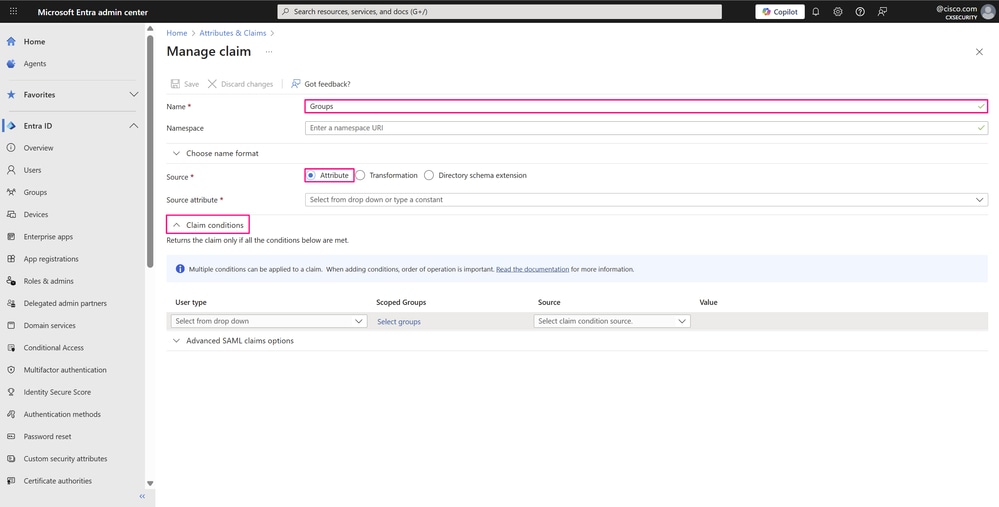Expand the Favorites chevron in sidebar
Screen dimensions: 999x507
point(134,94)
